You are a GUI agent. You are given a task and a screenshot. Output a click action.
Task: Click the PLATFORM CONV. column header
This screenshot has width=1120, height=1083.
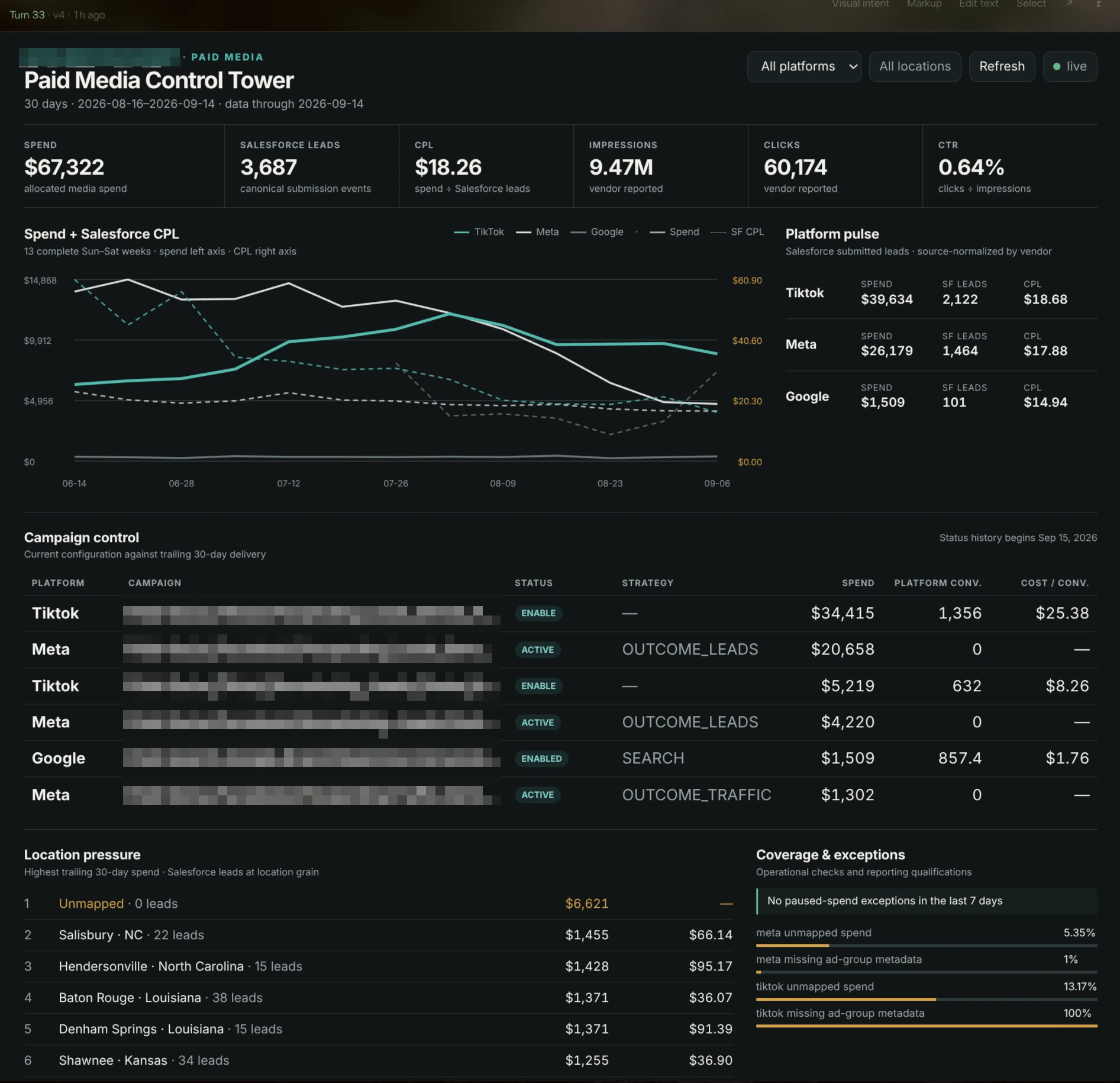click(938, 583)
